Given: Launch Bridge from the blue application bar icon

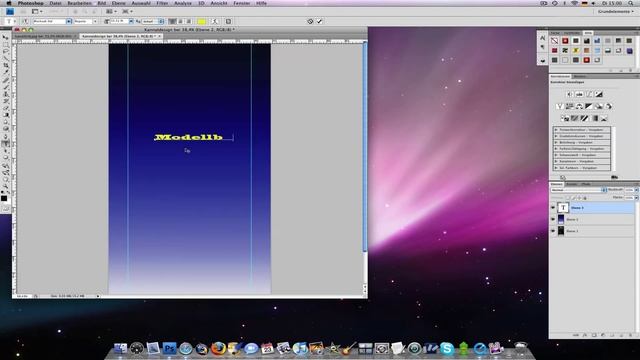Looking at the screenshot, I should click(10, 11).
